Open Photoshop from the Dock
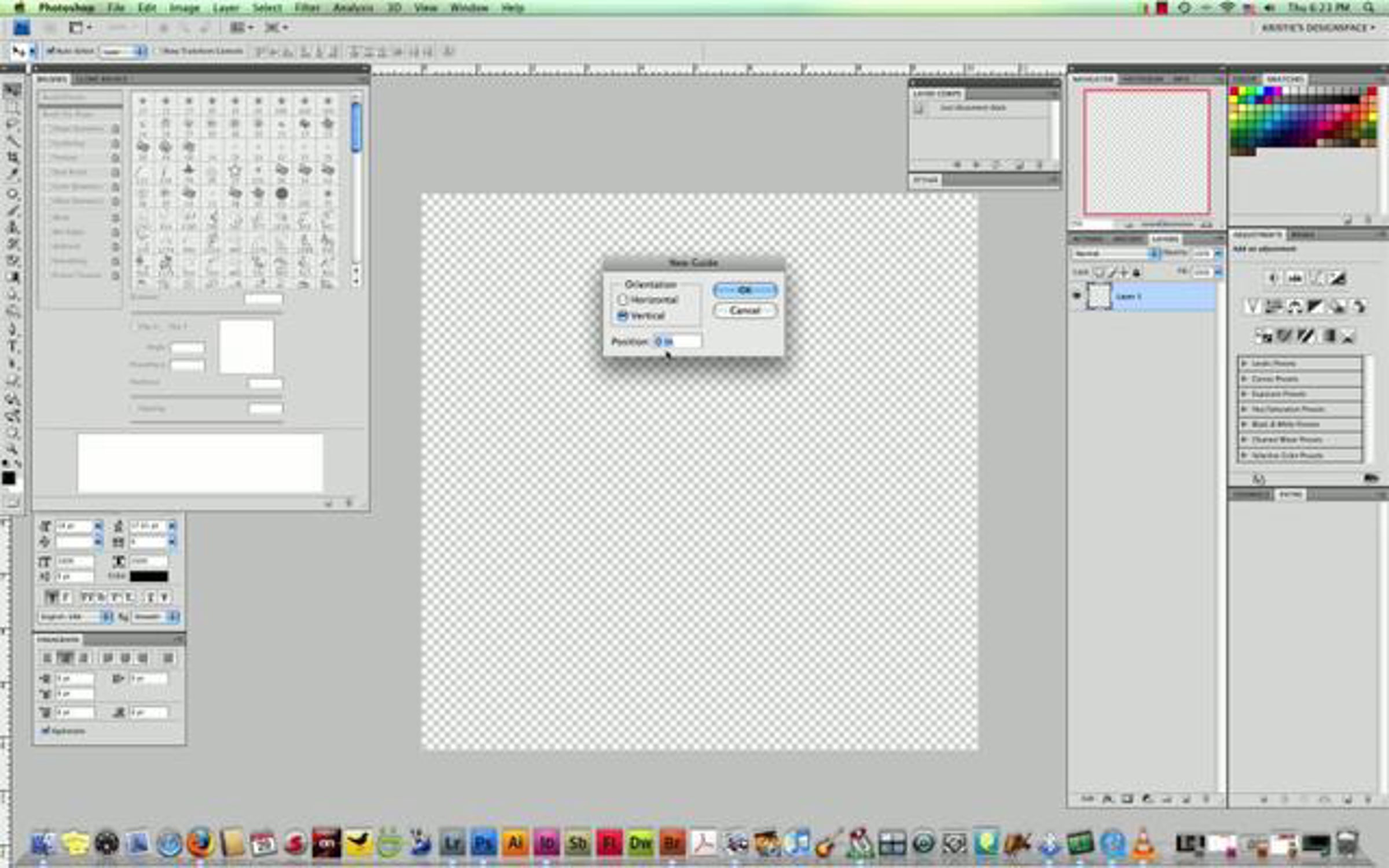Screen dimensions: 1389x868 (483, 844)
